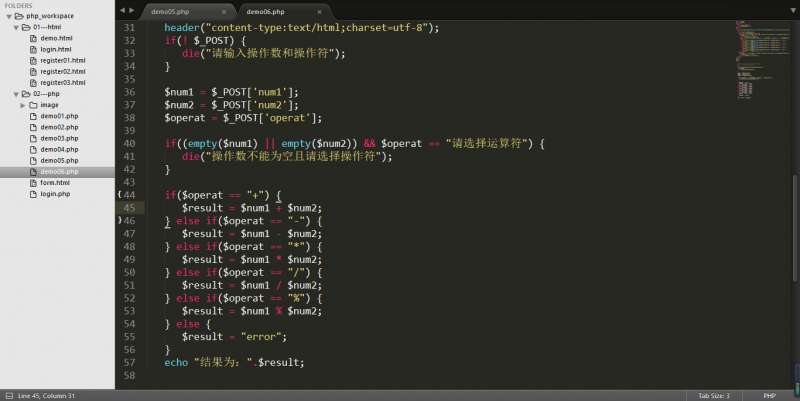800x401 pixels.
Task: Click the file icon next to form.html
Action: click(x=33, y=182)
